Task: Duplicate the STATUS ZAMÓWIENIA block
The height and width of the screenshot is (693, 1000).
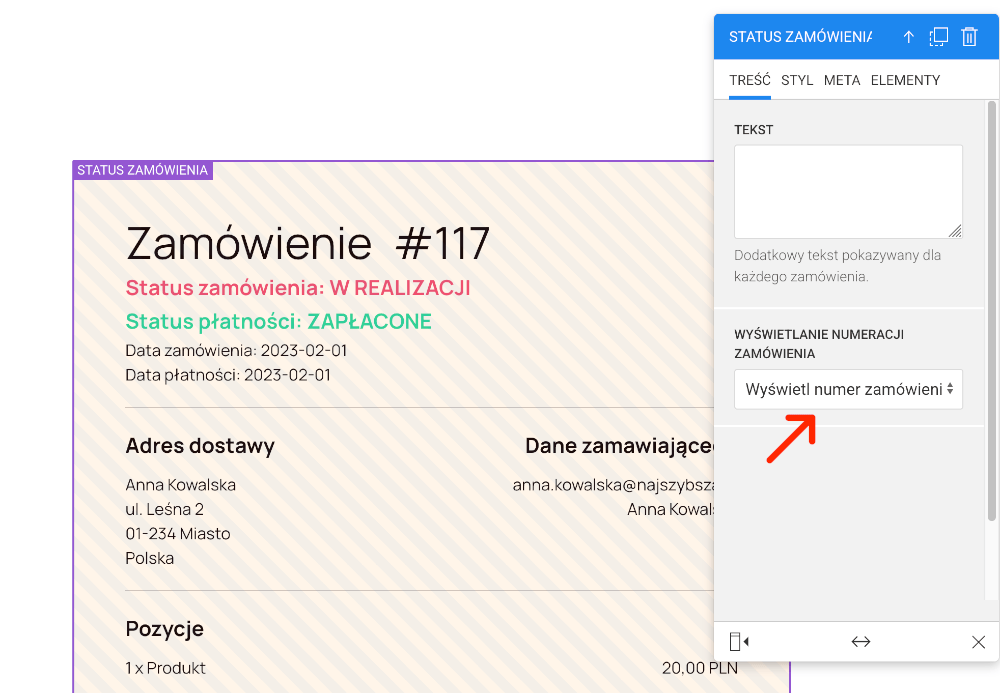Action: [x=938, y=36]
